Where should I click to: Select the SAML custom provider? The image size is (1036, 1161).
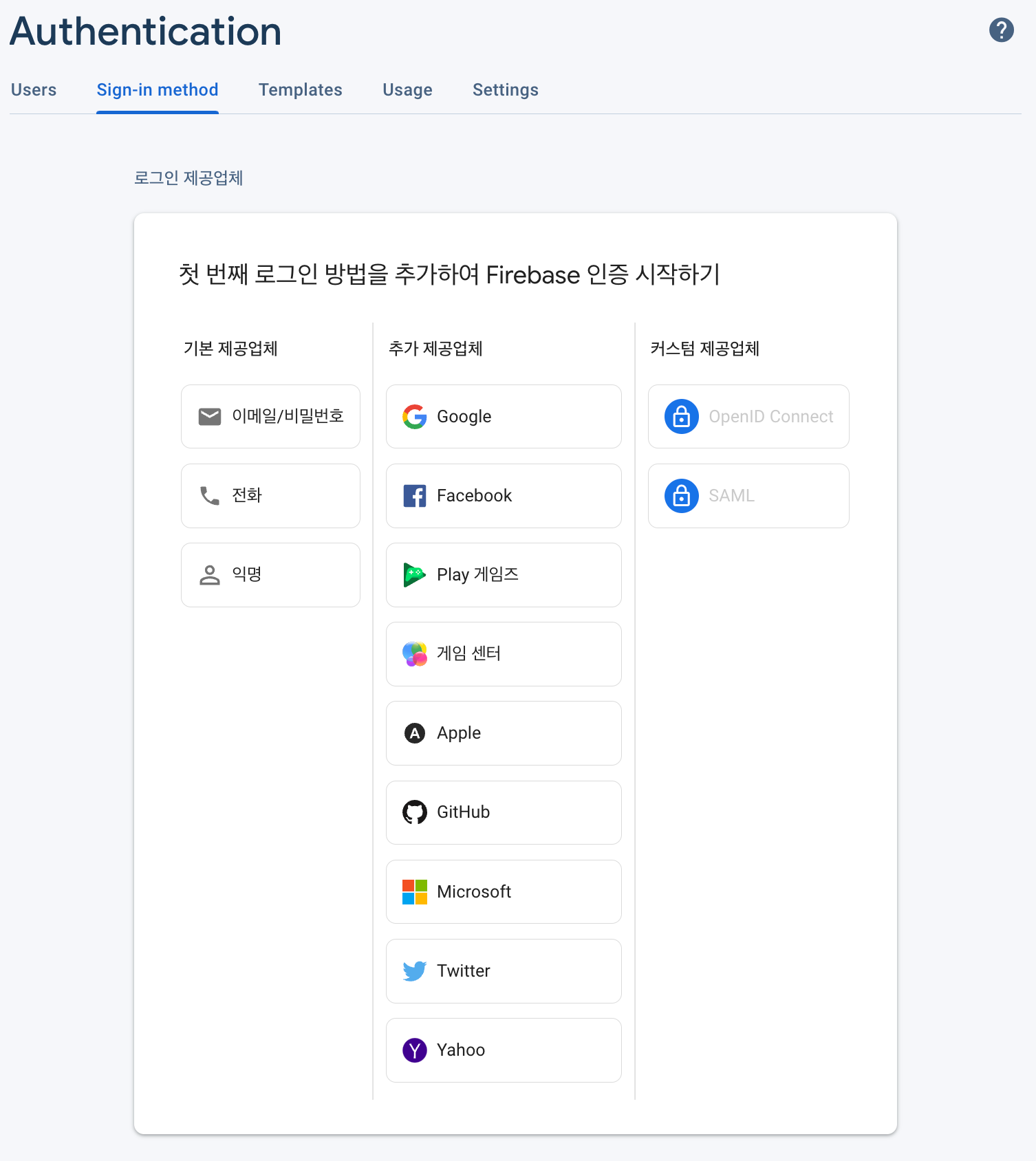click(748, 495)
